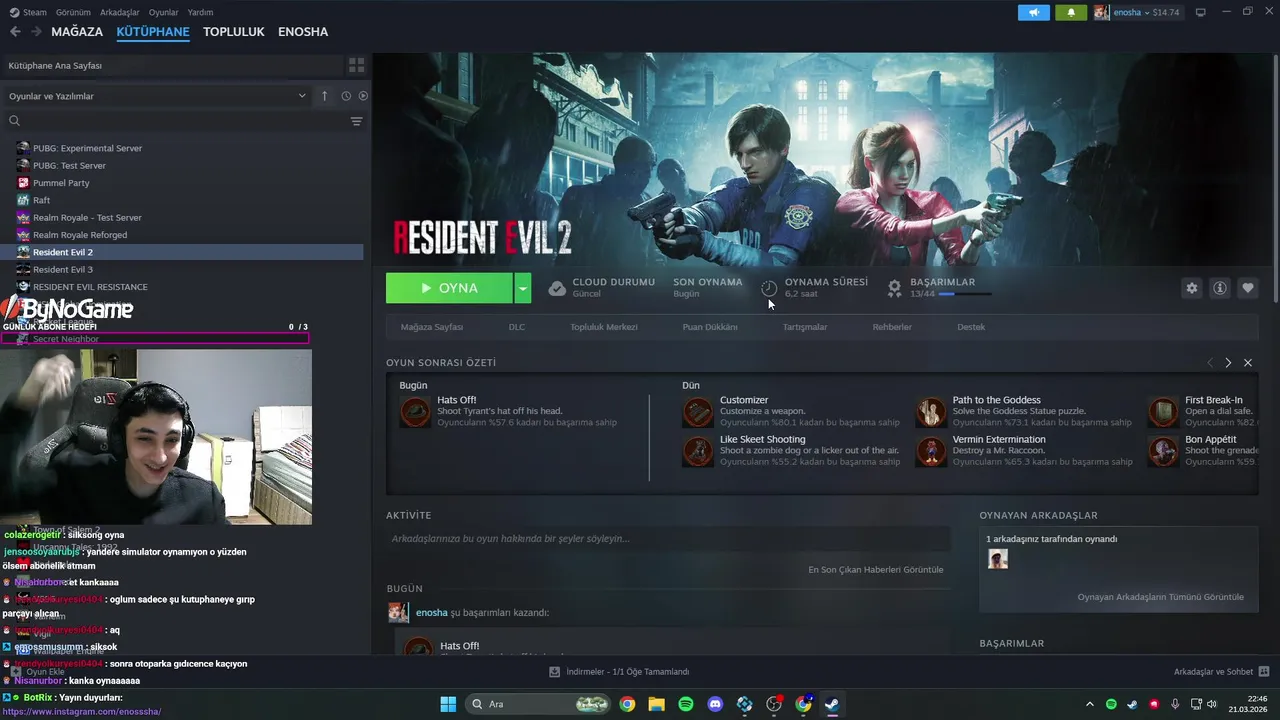This screenshot has height=720, width=1280.
Task: Add Resident Evil 2 to favorites heart
Action: pyautogui.click(x=1248, y=288)
